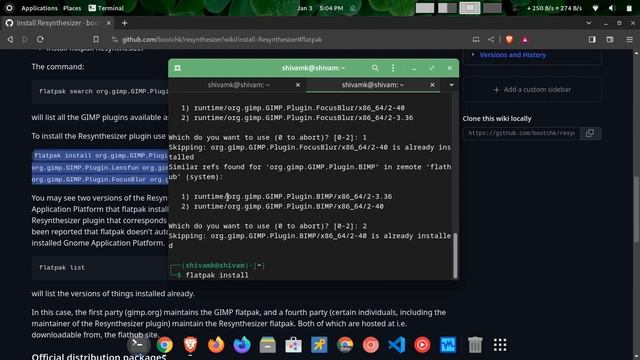Click the screen cast icon in address bar

click(x=476, y=40)
